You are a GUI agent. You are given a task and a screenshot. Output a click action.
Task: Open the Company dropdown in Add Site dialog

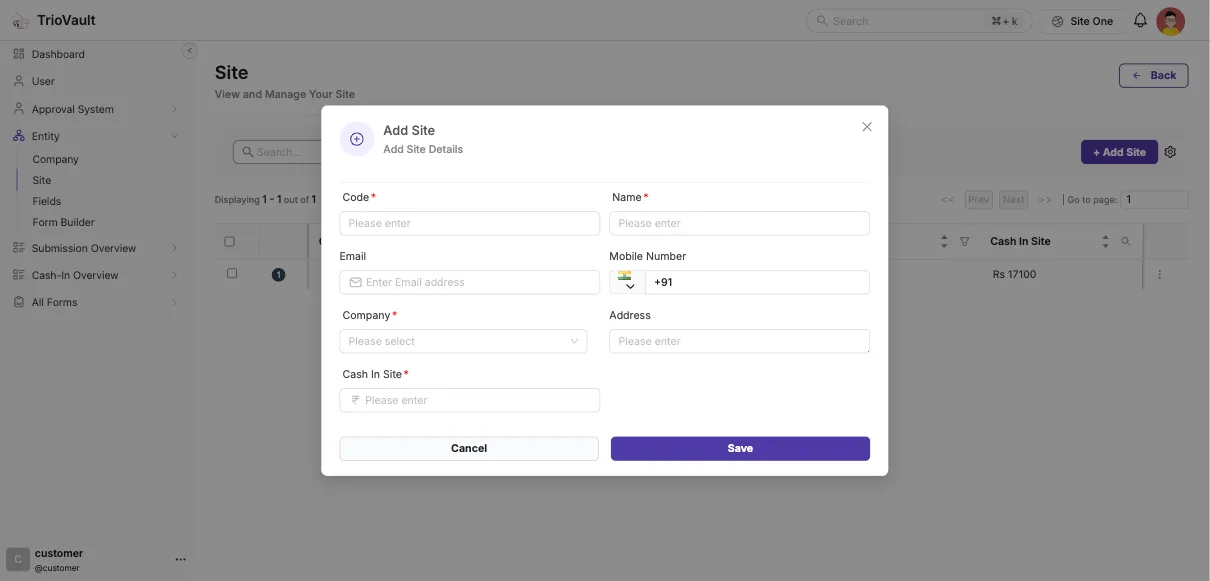click(462, 341)
